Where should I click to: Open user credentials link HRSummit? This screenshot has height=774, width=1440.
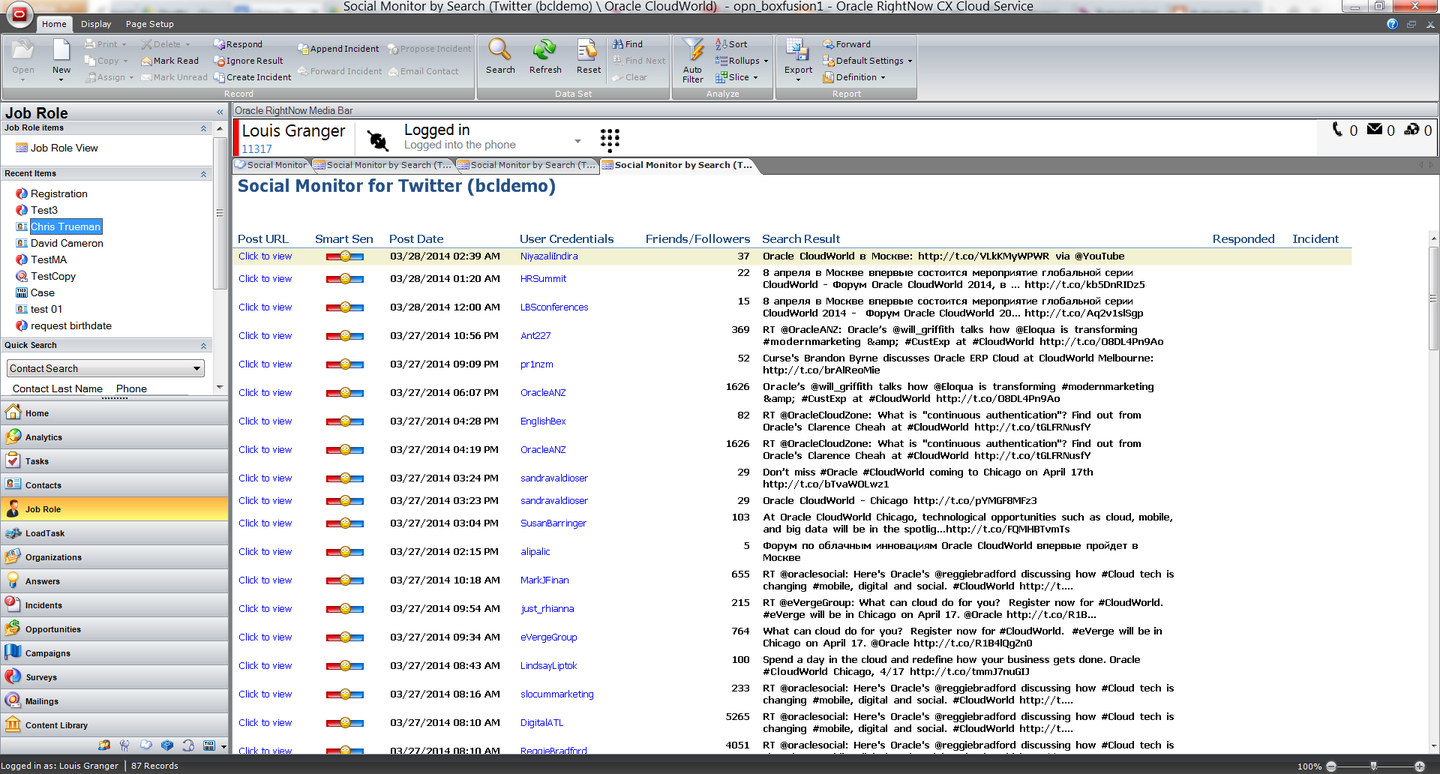(543, 279)
